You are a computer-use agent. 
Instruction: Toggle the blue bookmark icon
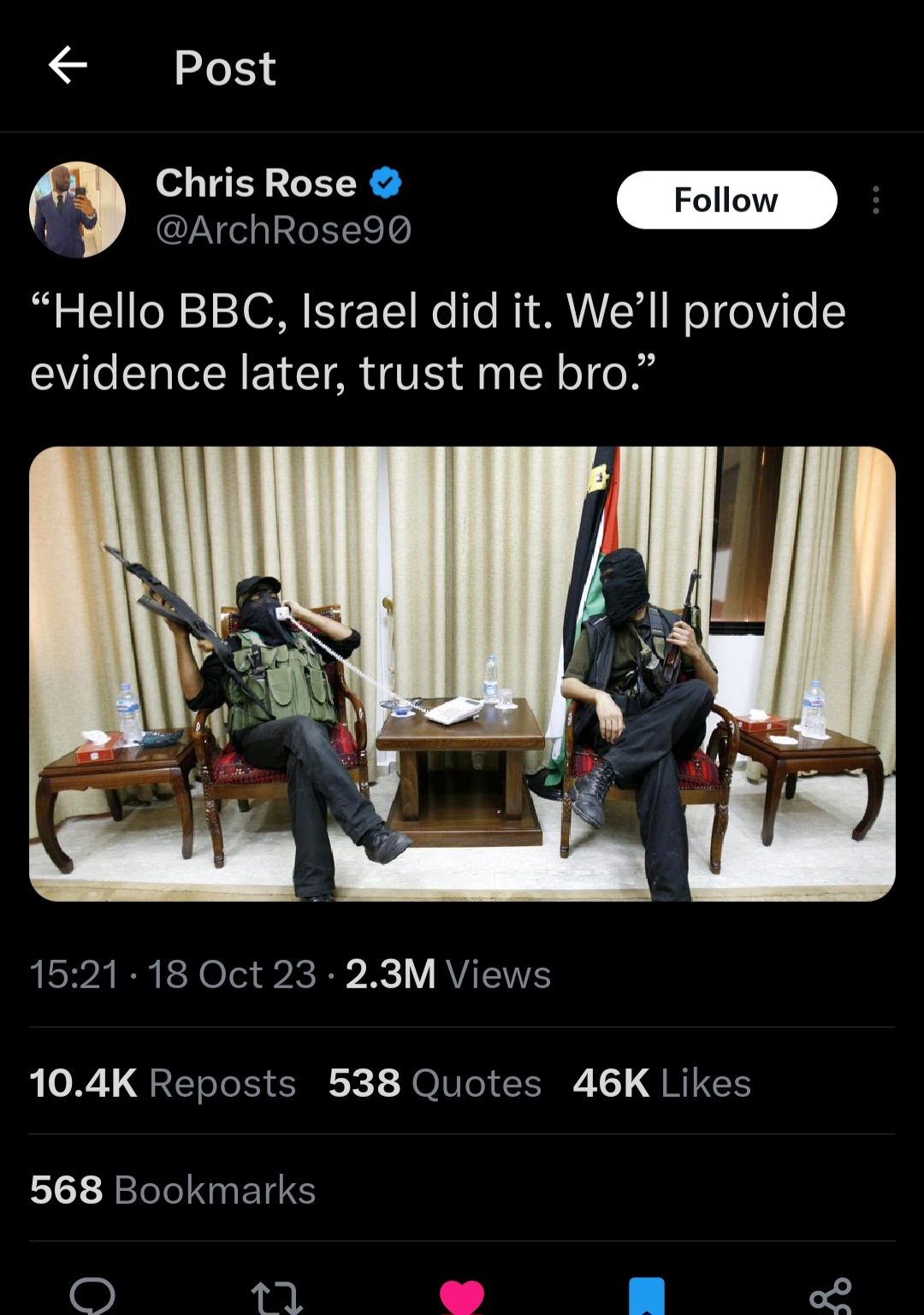coord(647,1295)
